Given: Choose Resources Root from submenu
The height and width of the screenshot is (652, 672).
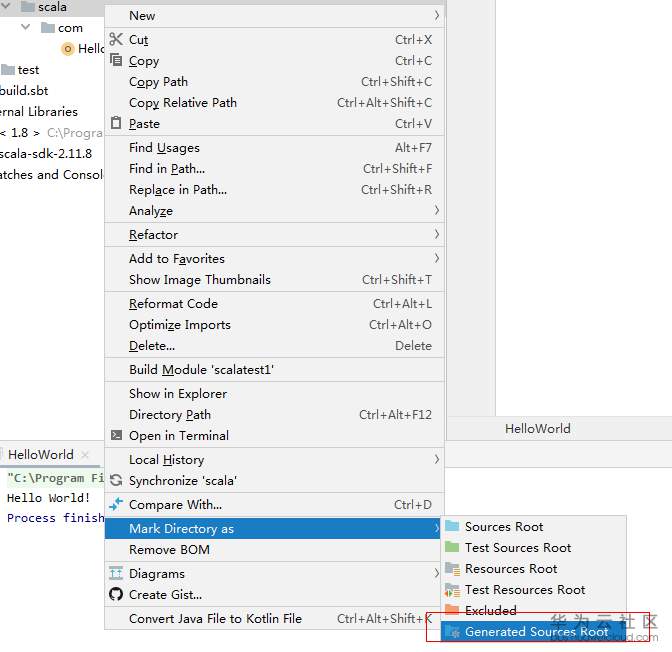Looking at the screenshot, I should point(534,568).
